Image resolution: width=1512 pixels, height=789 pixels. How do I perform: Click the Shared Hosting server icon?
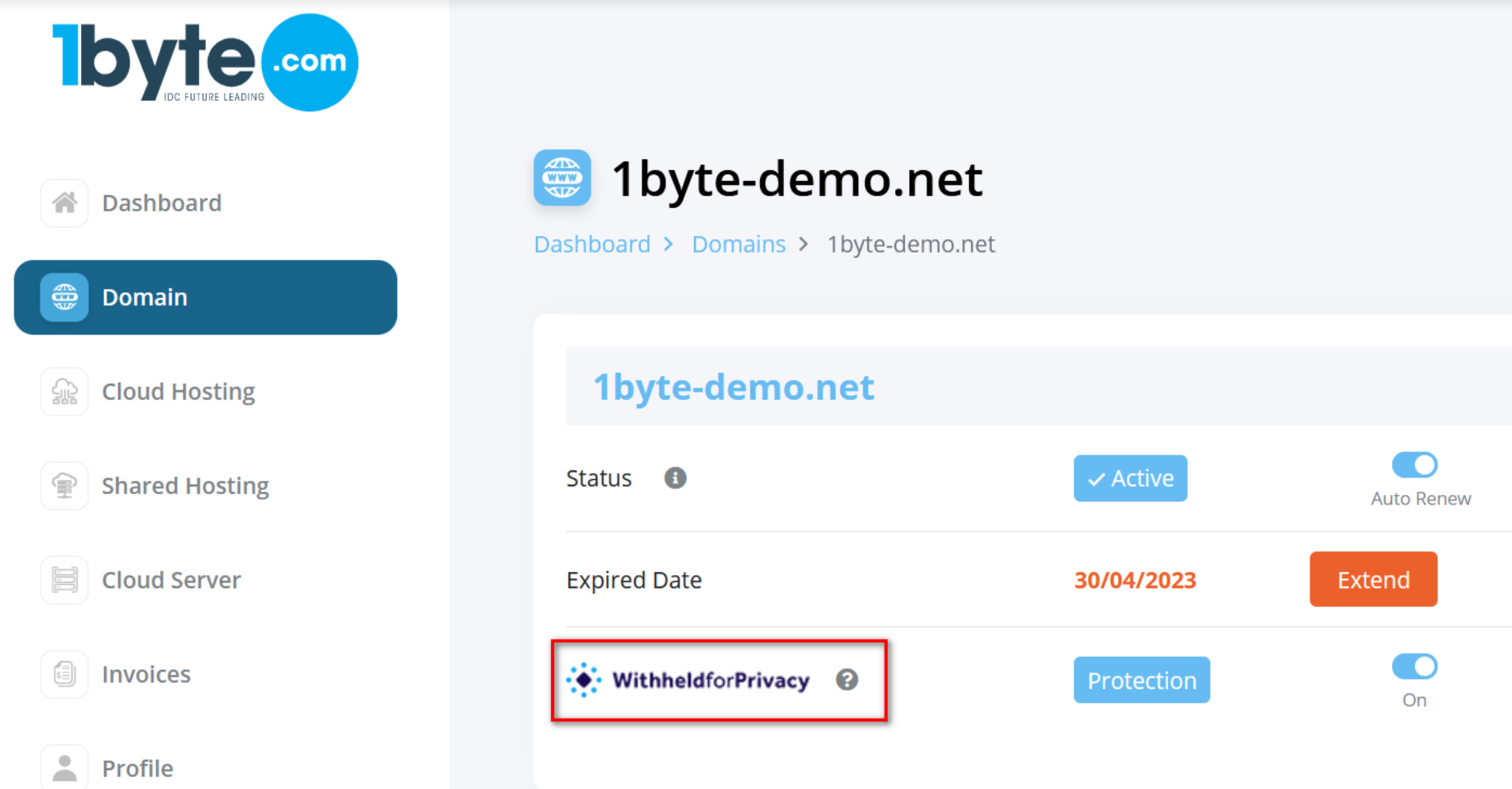(64, 485)
